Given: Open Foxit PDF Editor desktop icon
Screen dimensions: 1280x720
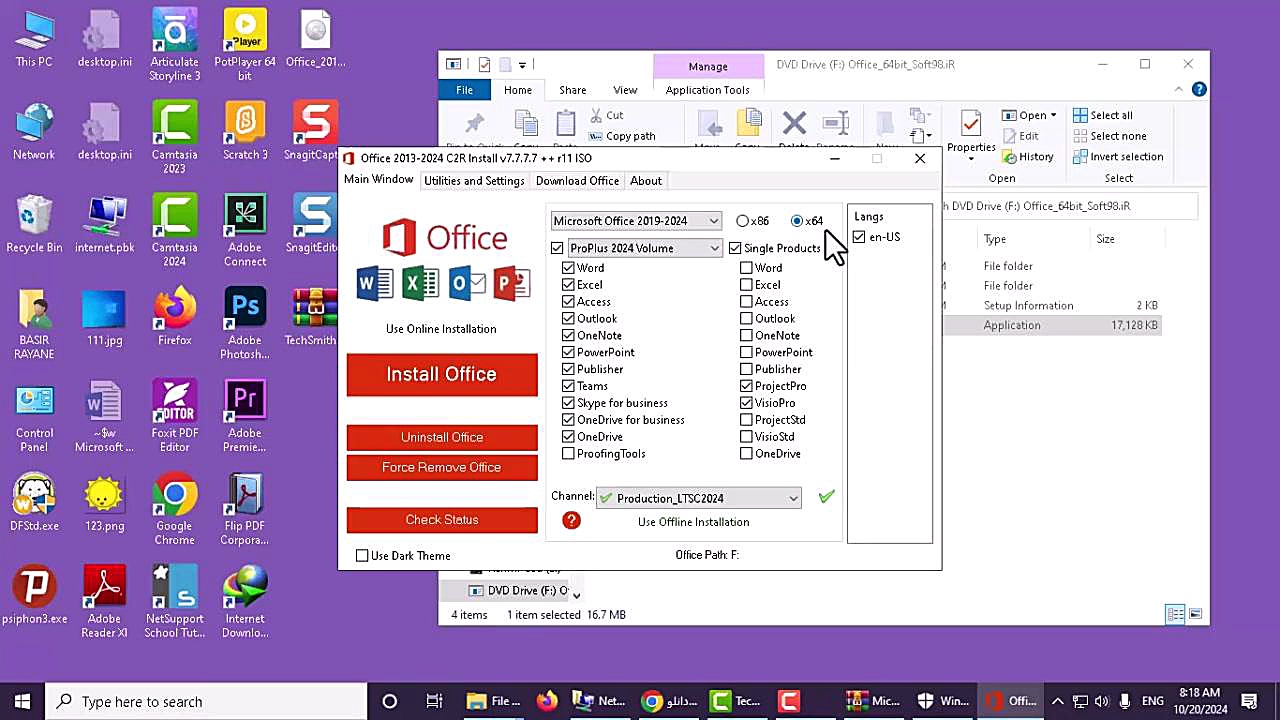Looking at the screenshot, I should [x=174, y=417].
